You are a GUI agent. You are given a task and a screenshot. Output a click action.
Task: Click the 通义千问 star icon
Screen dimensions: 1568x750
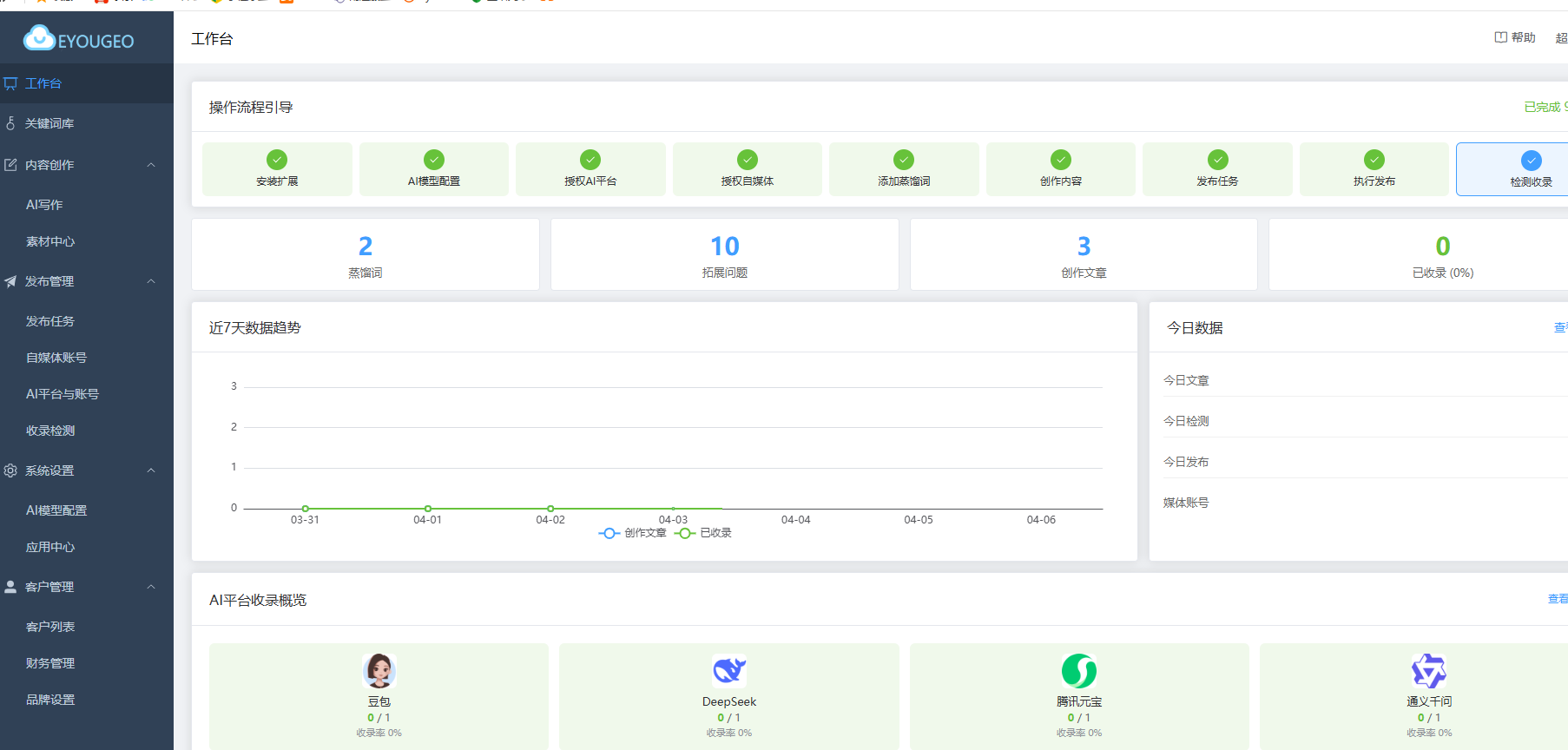coord(1429,671)
